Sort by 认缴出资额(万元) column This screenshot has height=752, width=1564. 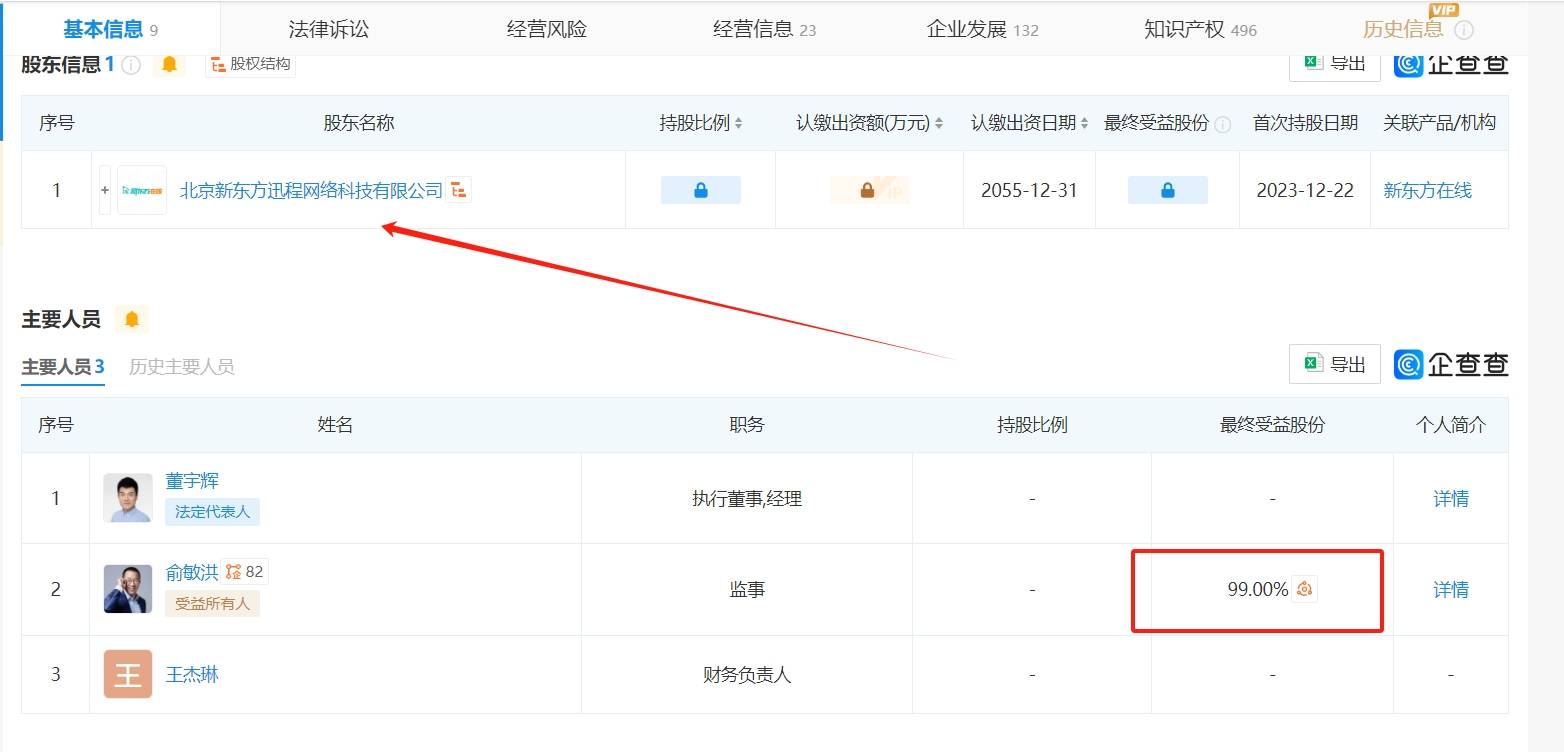(938, 124)
